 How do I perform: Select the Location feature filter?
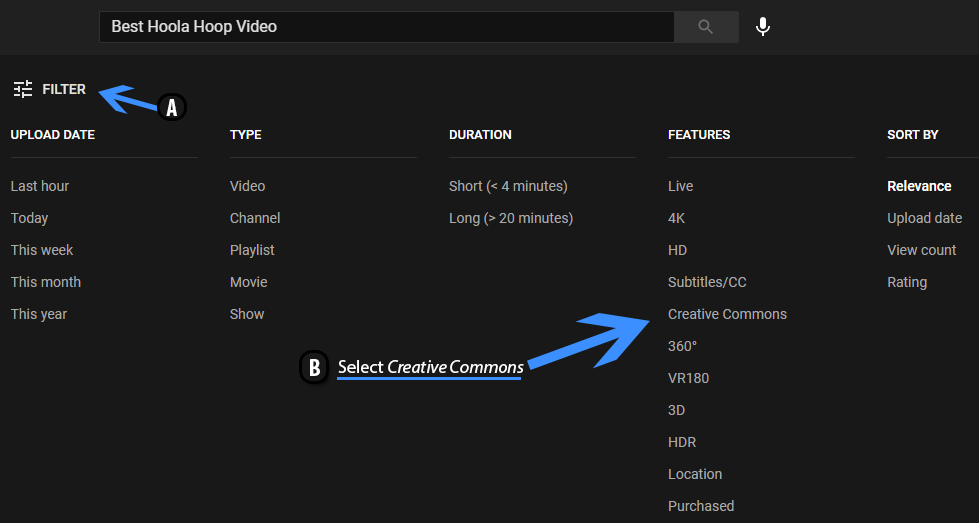pyautogui.click(x=695, y=474)
